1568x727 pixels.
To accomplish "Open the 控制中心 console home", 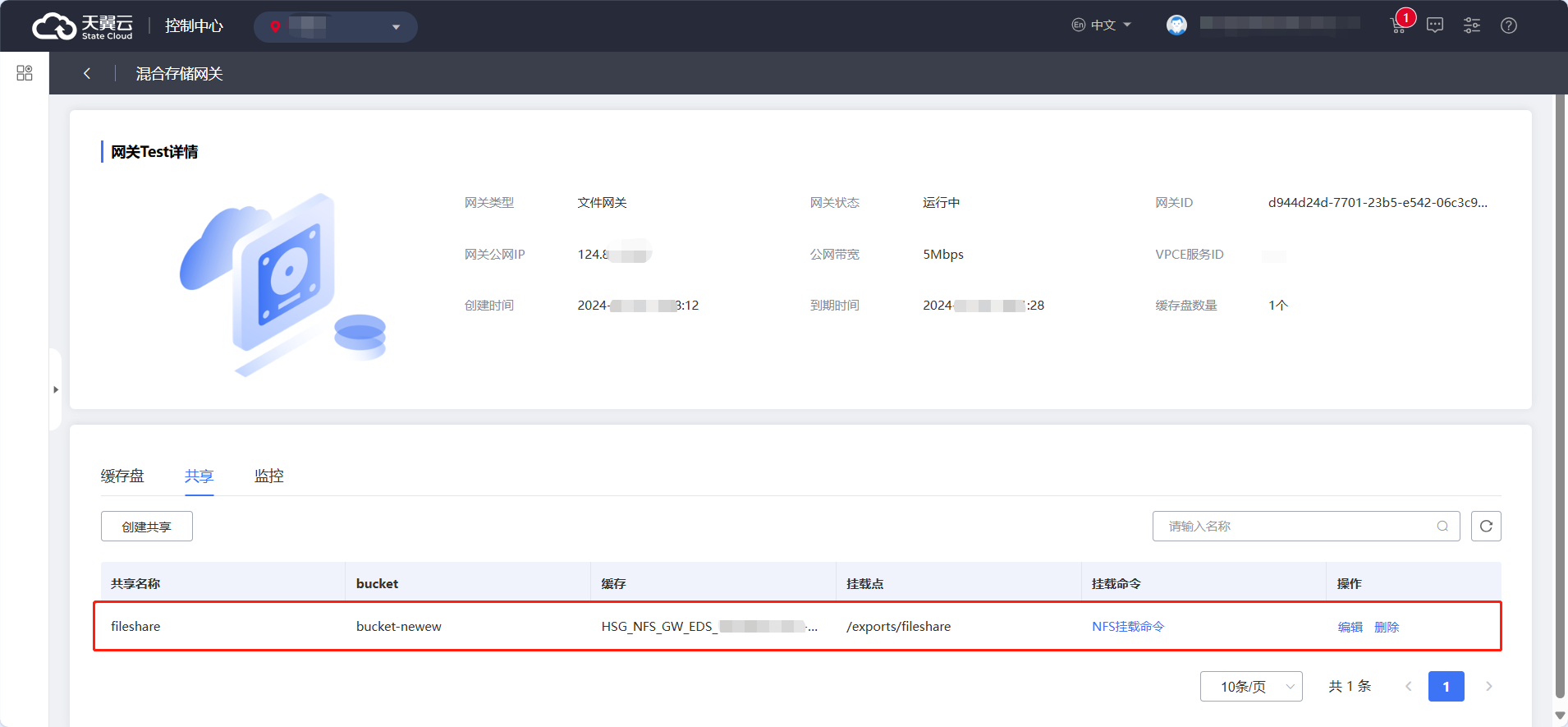I will tap(194, 26).
